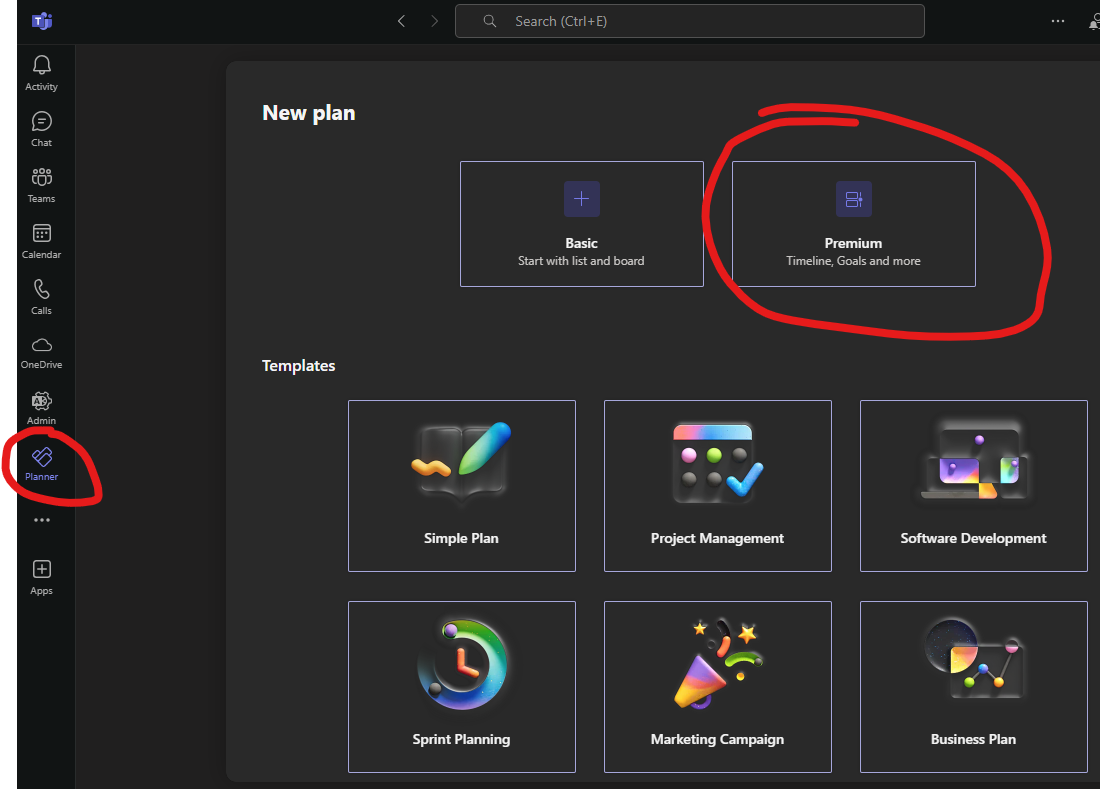
Task: Click the Premium timeline icon
Action: pyautogui.click(x=854, y=199)
